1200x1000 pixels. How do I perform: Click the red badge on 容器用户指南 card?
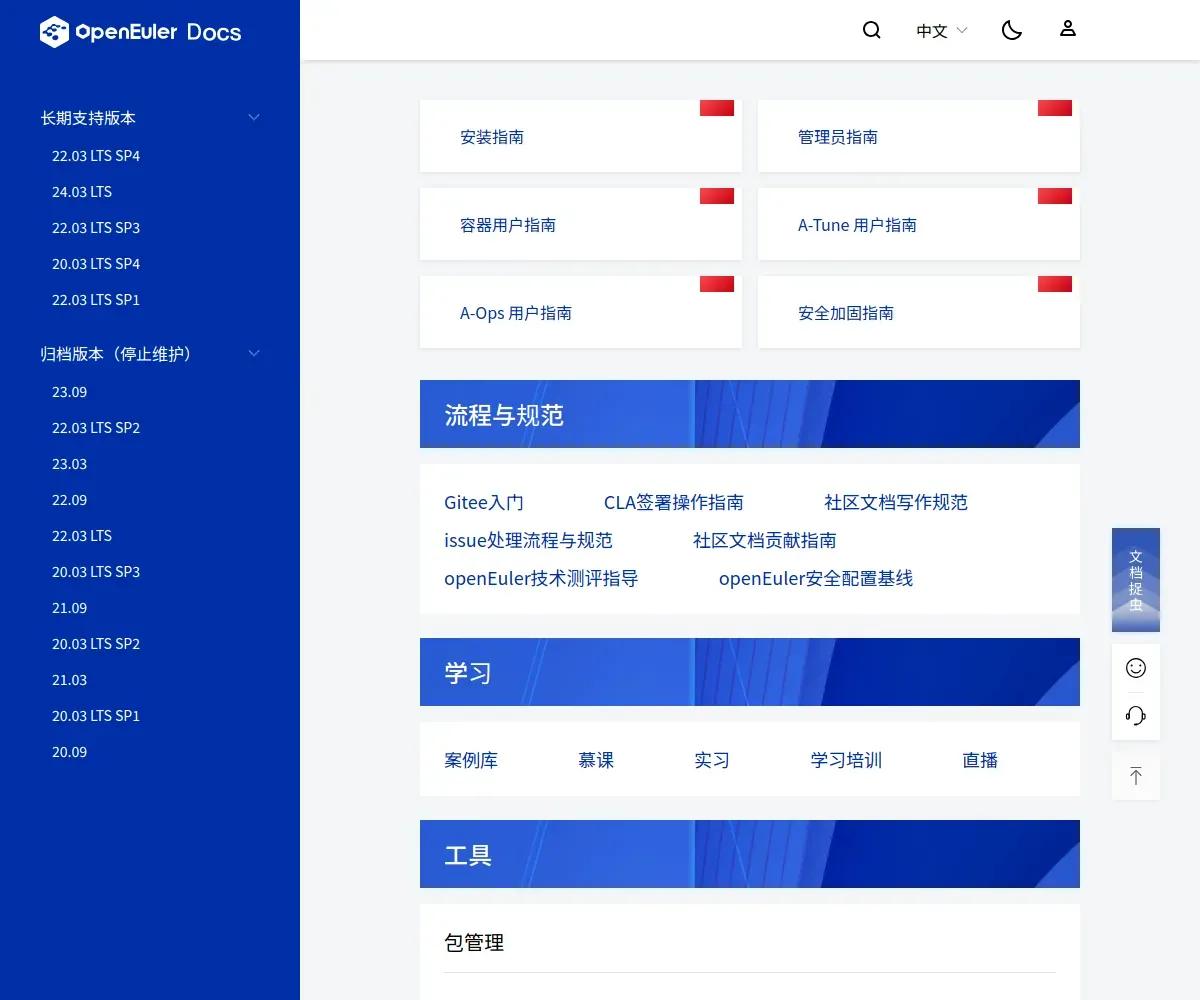coord(717,196)
